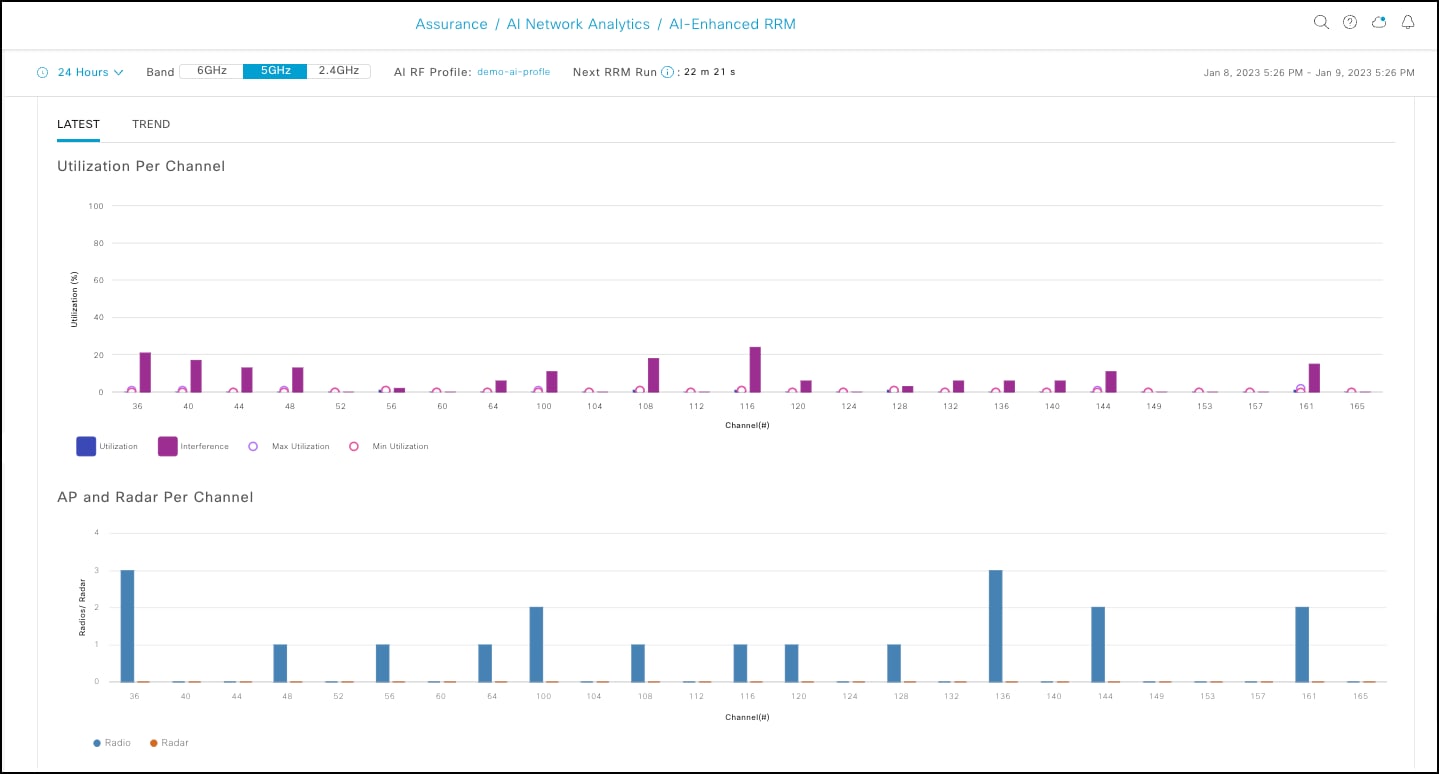
Task: Click the 'Radios/ Radar' axis title
Action: coord(82,607)
